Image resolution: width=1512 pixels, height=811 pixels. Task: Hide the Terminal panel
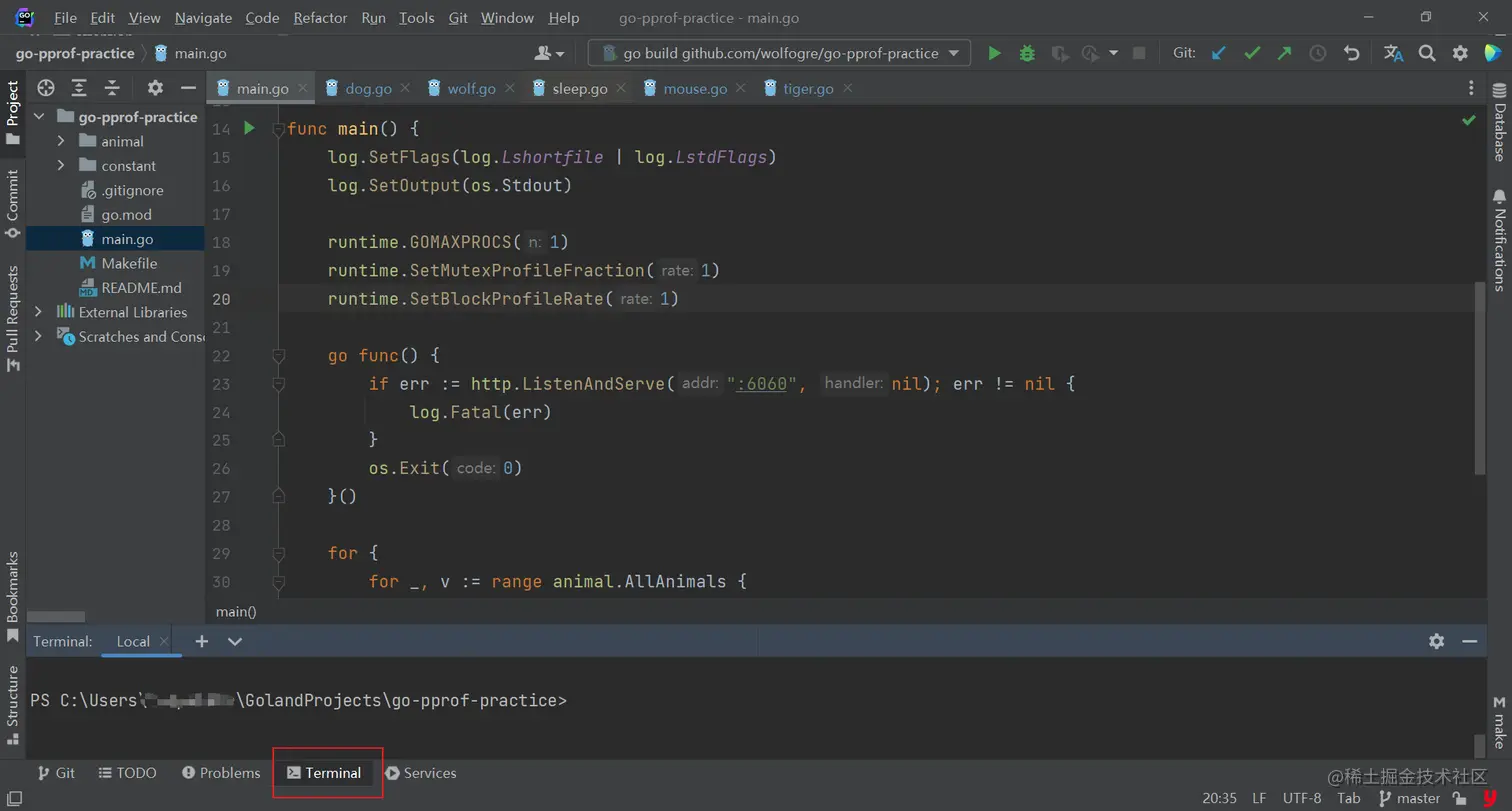point(1469,641)
